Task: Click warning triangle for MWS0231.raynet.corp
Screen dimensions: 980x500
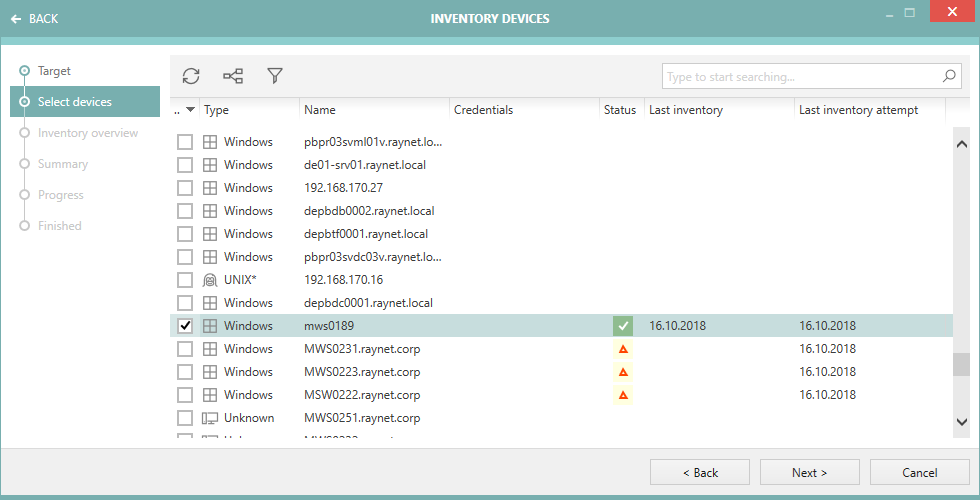Action: [623, 349]
